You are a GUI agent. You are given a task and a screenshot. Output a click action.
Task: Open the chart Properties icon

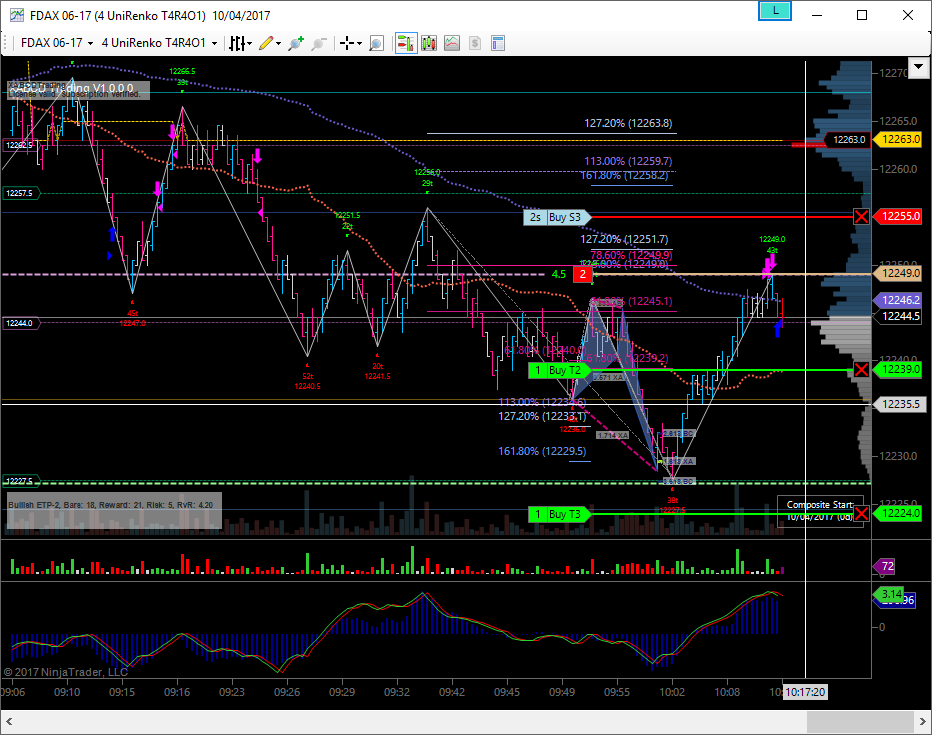pos(498,43)
